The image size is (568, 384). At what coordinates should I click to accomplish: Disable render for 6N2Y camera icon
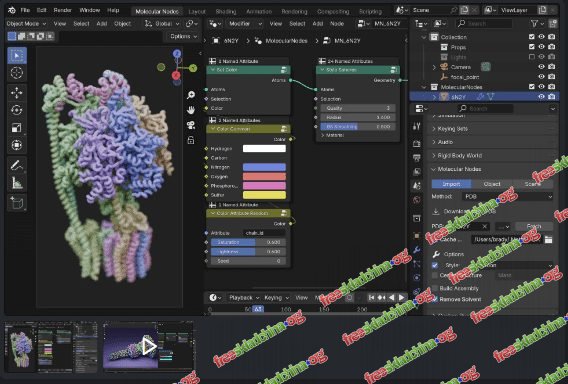[552, 97]
